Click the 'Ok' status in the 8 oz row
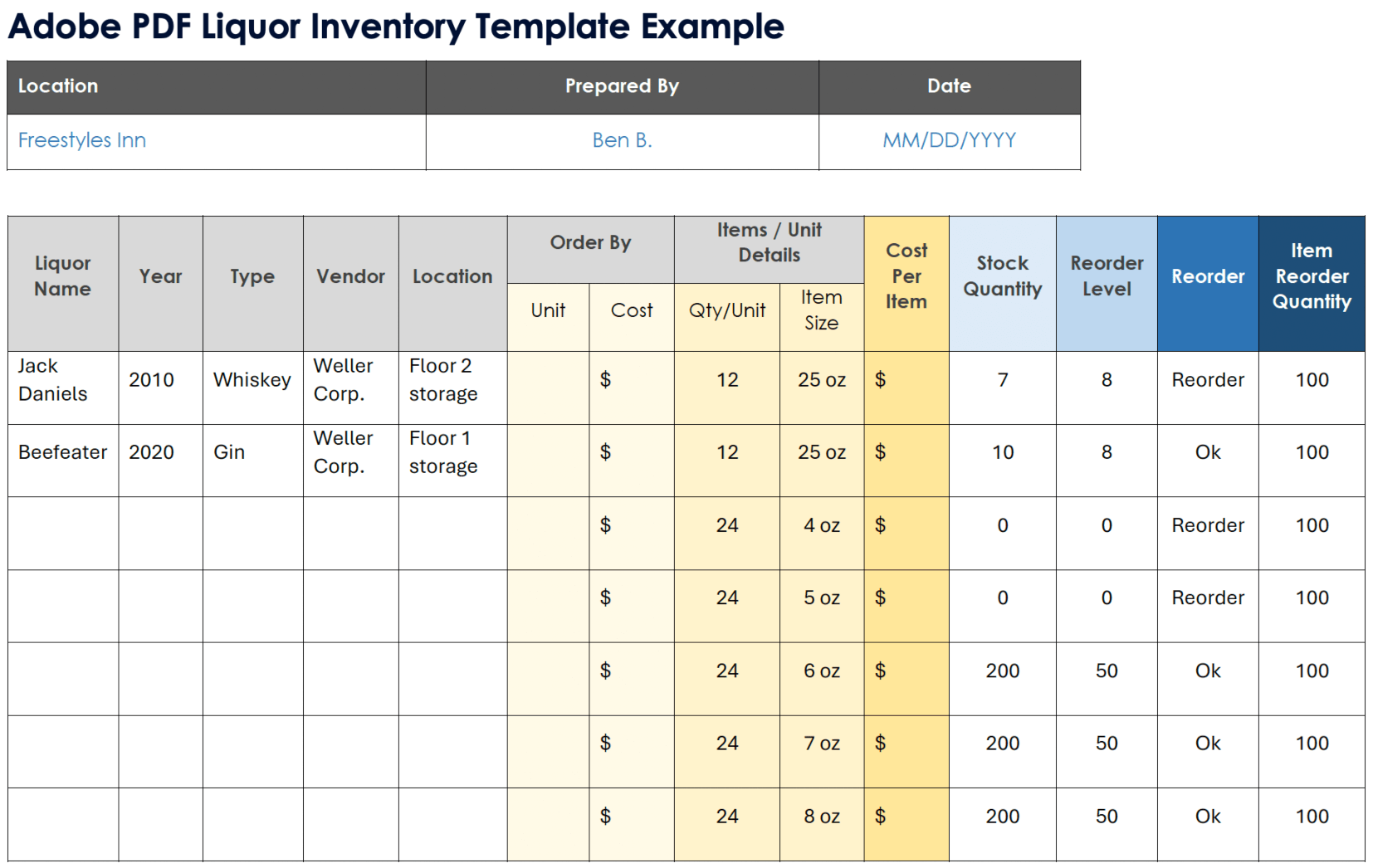The width and height of the screenshot is (1373, 868). [x=1208, y=825]
